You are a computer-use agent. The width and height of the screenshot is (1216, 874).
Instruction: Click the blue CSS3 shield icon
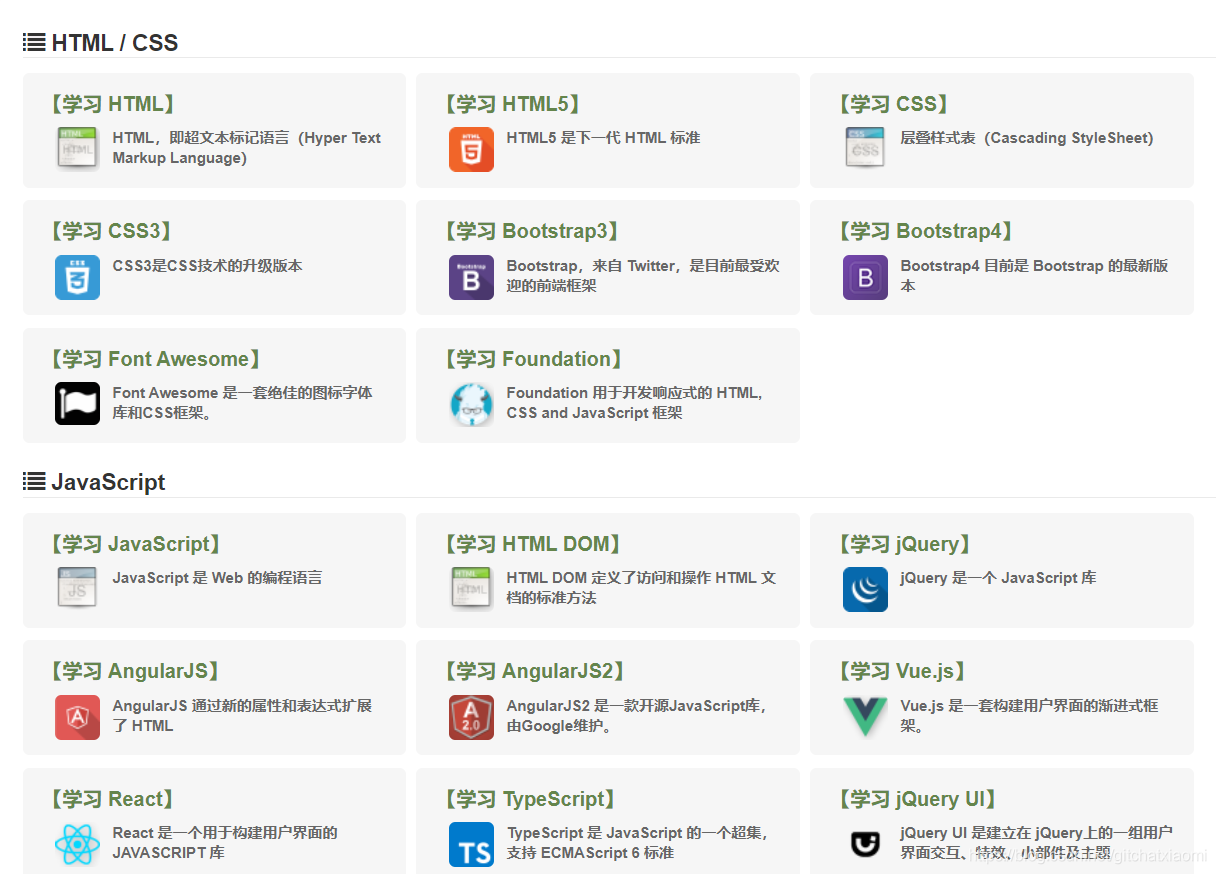click(77, 277)
